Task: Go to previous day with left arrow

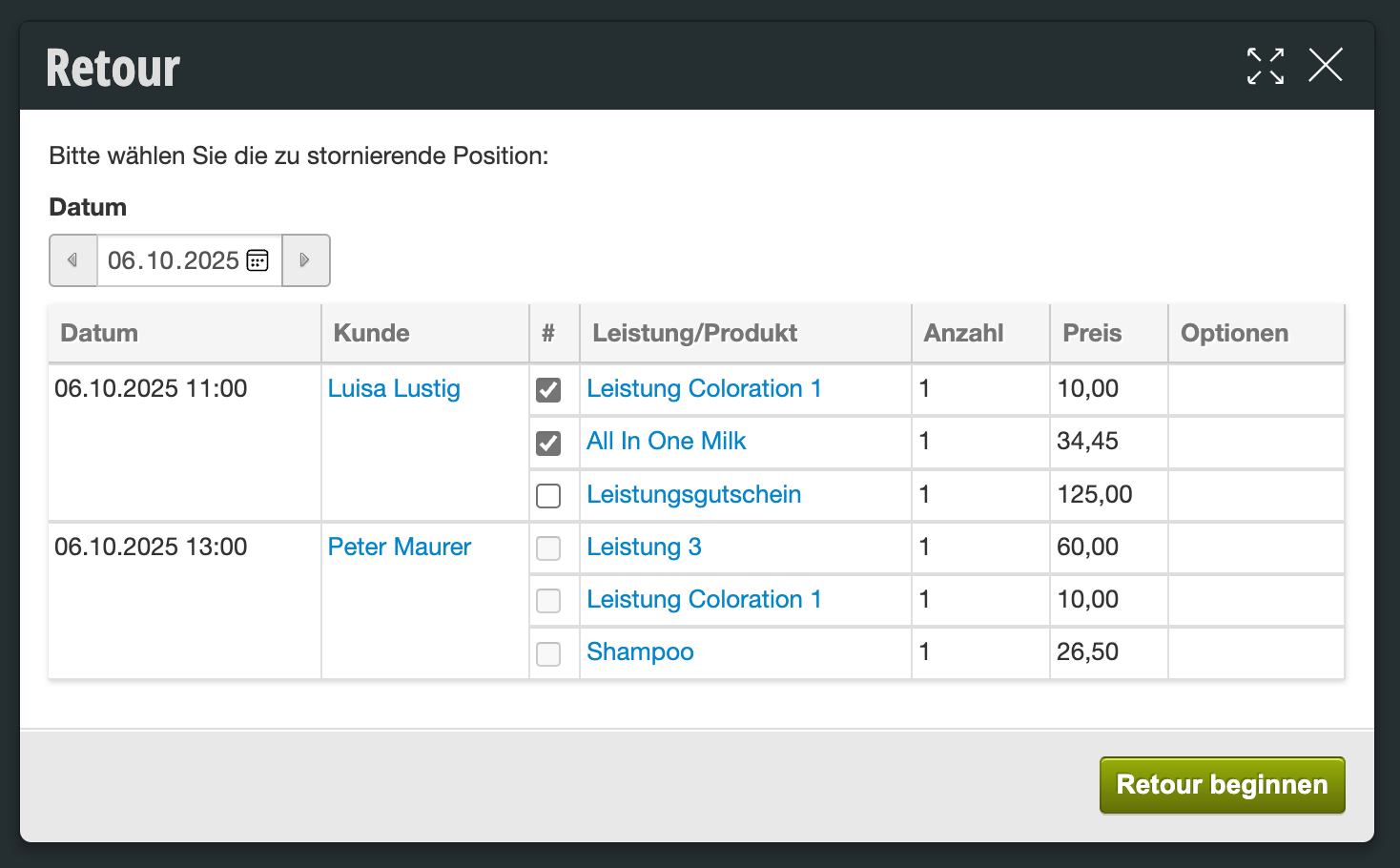Action: click(x=72, y=260)
